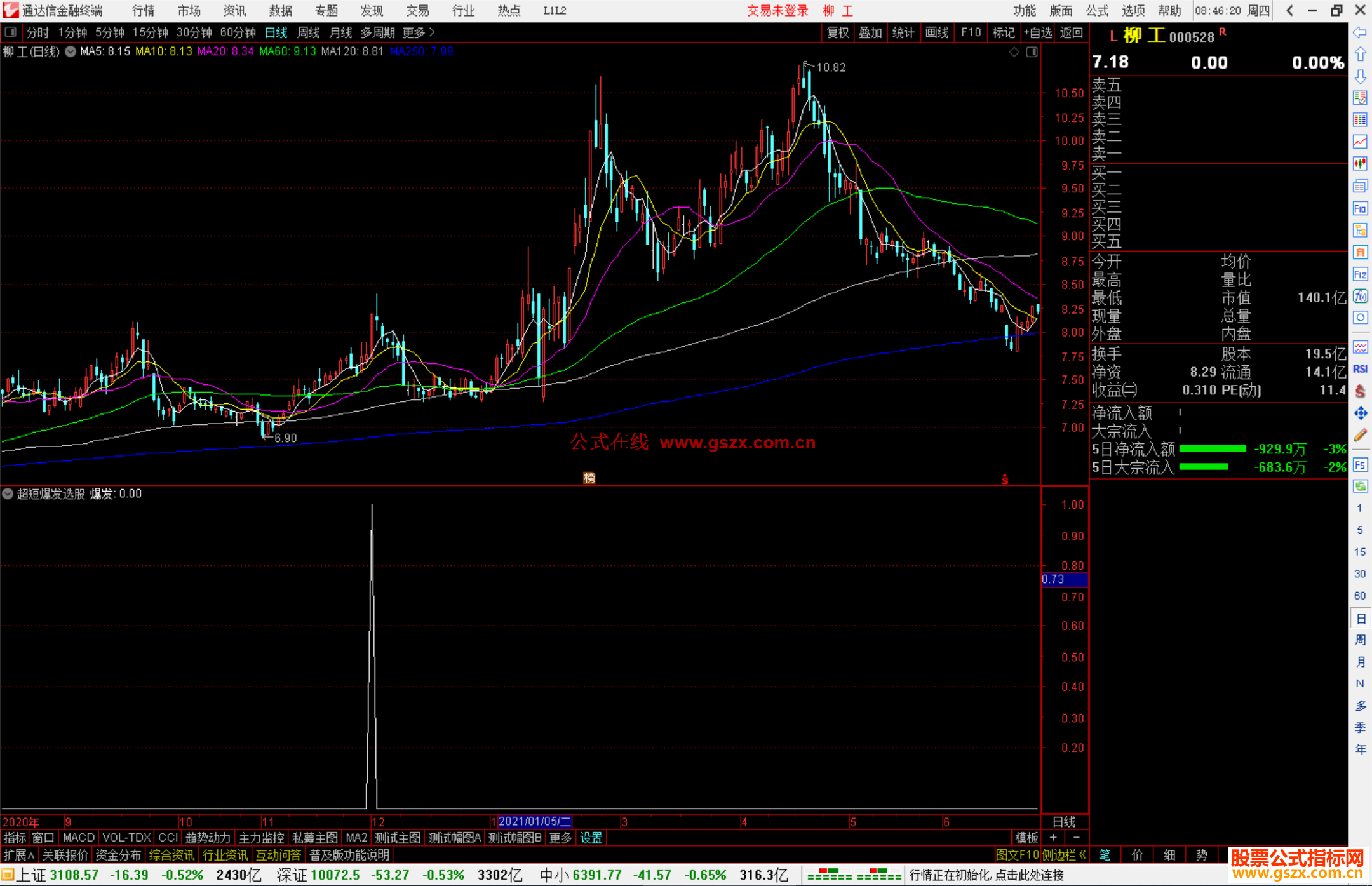1372x886 pixels.
Task: Click the F10 icon in right sidebar
Action: (1359, 208)
